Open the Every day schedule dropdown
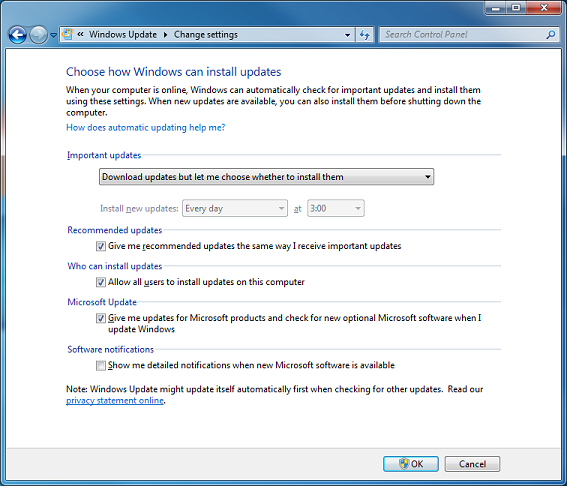567x486 pixels. coord(235,208)
